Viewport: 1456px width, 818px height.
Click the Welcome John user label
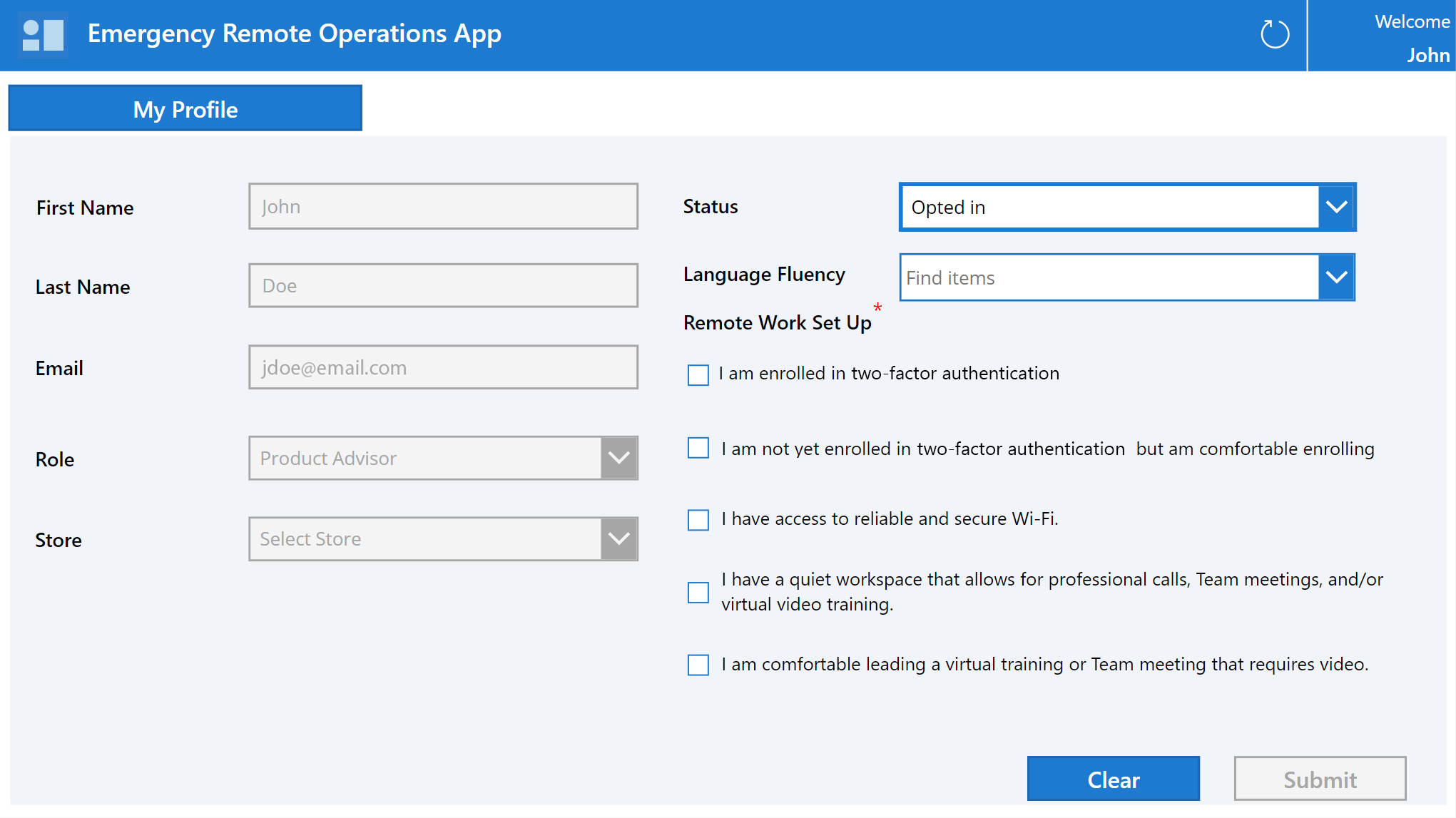click(x=1411, y=38)
